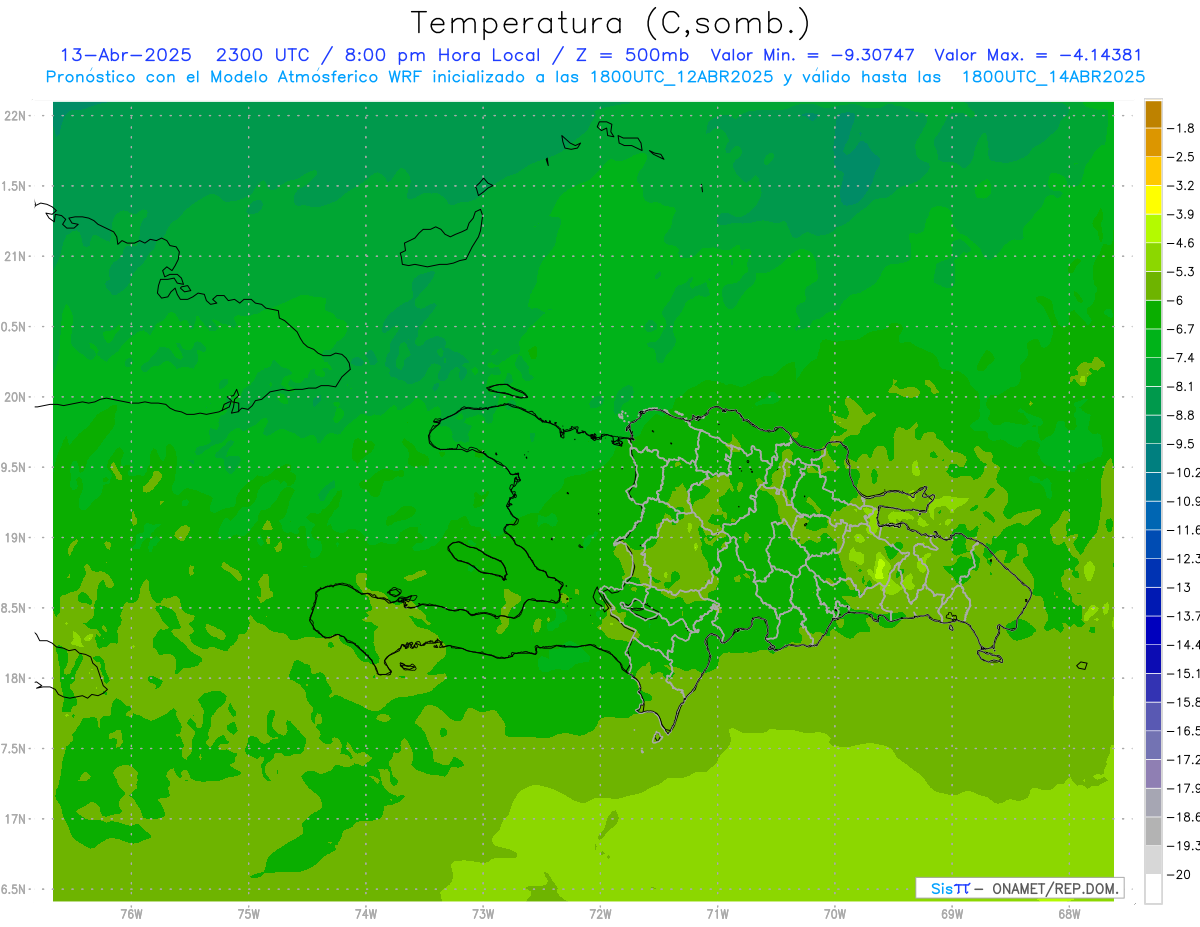Screen dimensions: 1200x927
Task: Click the teal swatch between -9.5 and -10.2
Action: 1153,459
